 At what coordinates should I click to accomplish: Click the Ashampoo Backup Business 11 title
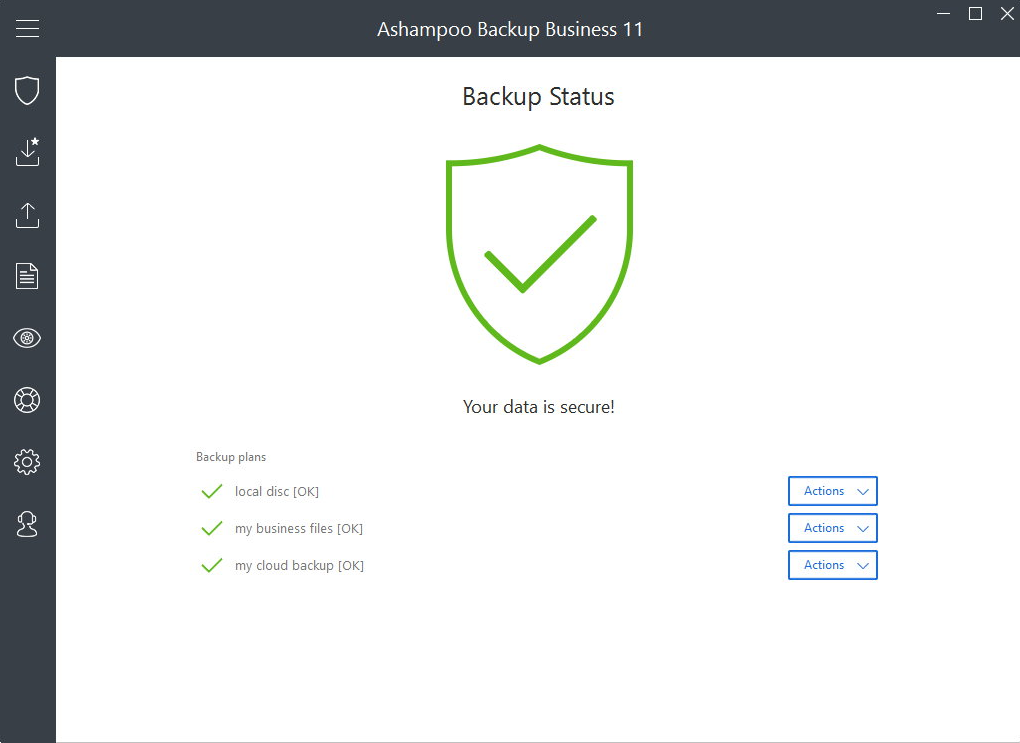point(510,29)
